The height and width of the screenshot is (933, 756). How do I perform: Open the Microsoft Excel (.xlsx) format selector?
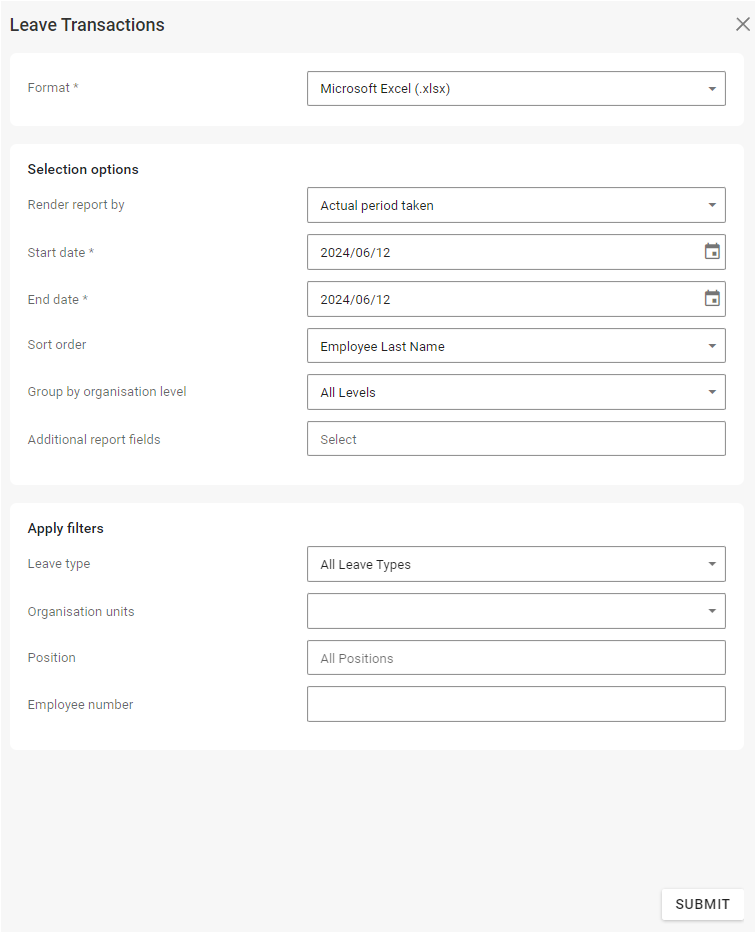(500, 89)
